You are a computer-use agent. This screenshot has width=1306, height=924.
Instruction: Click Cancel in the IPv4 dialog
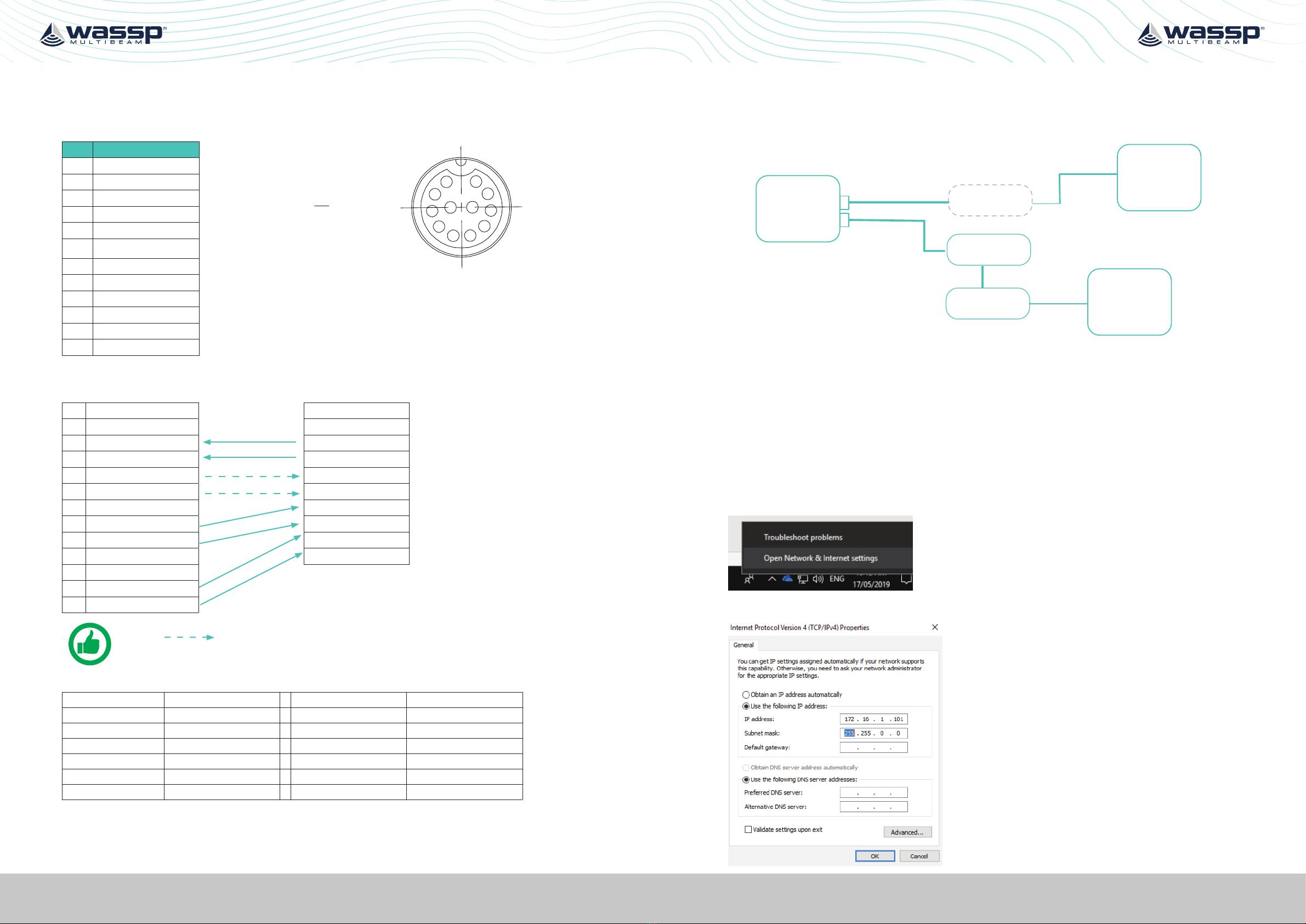pos(919,857)
